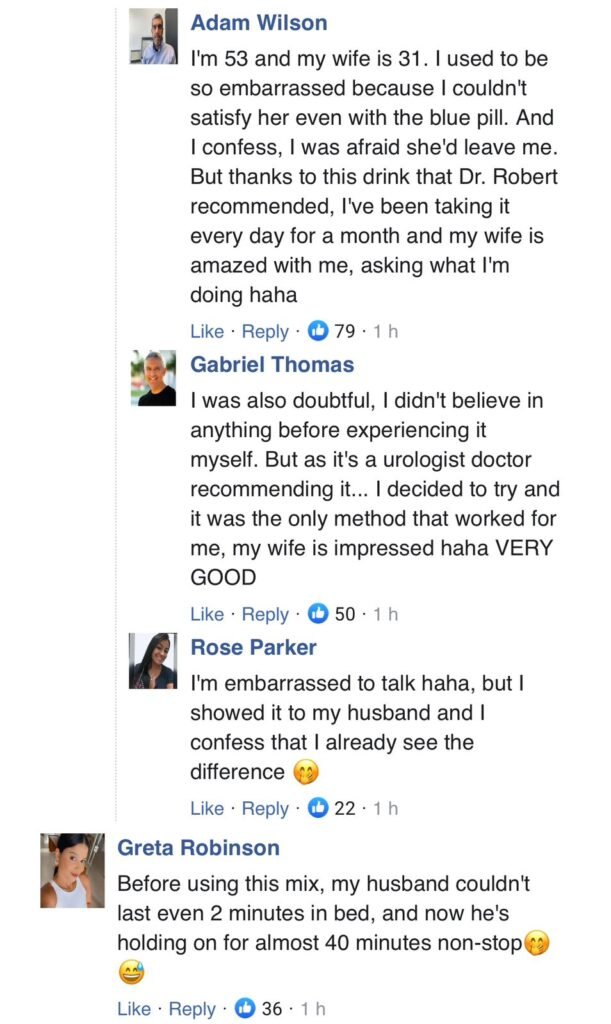Image resolution: width=611 pixels, height=1024 pixels.
Task: Reply to Greta Robinson's comment
Action: (192, 1009)
